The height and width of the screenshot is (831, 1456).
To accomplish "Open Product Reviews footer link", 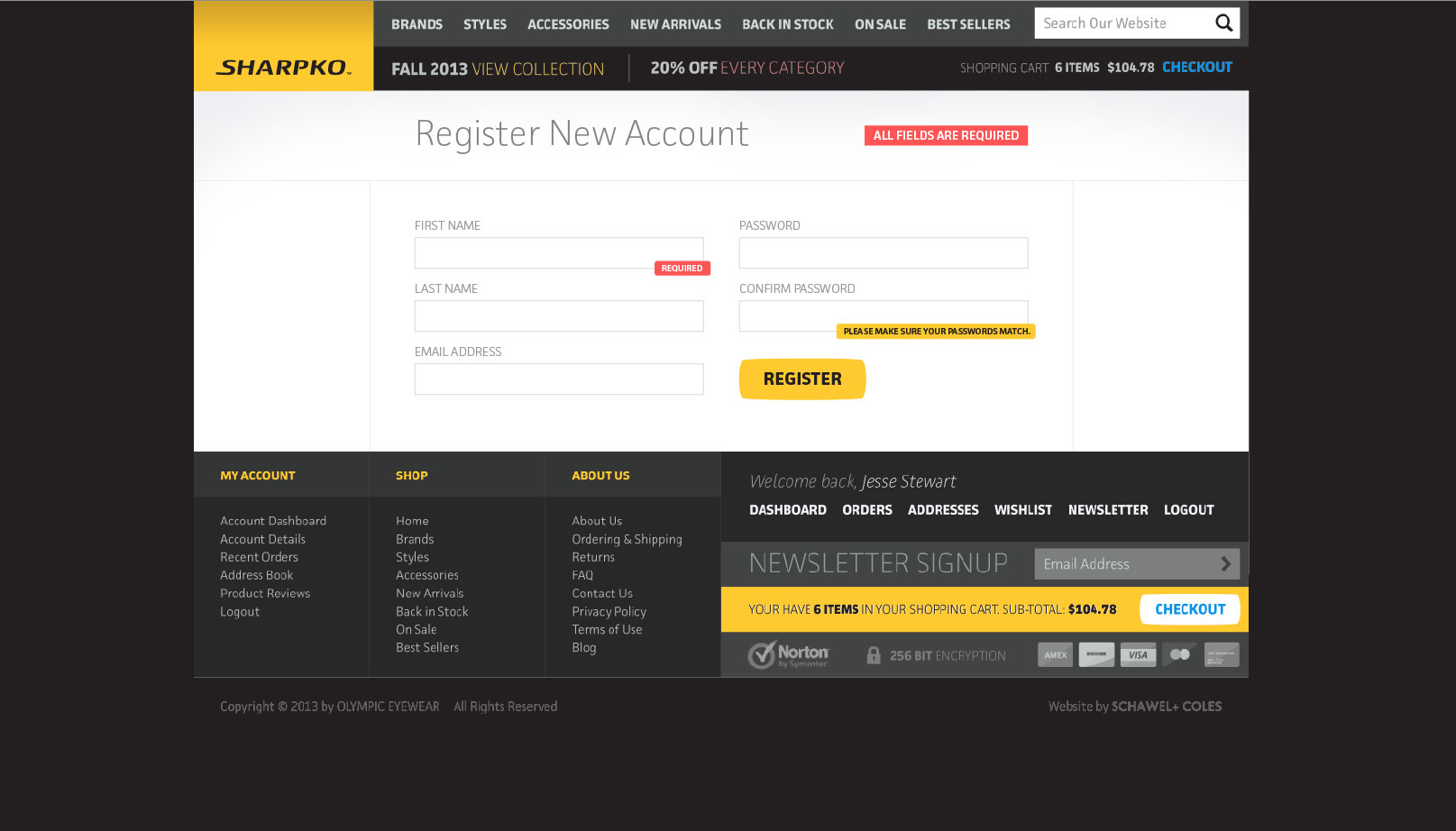I will 265,593.
